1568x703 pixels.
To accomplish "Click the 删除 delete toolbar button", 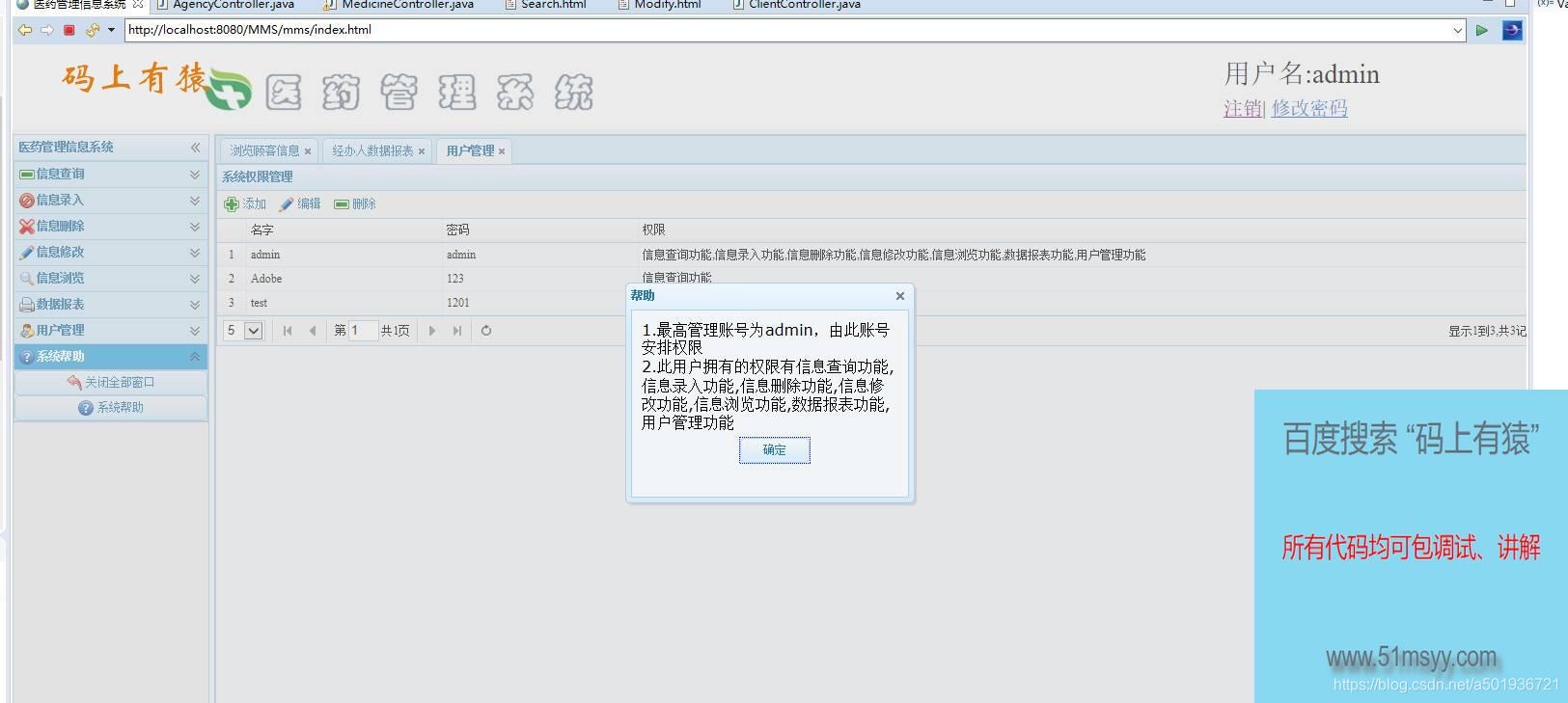I will pyautogui.click(x=355, y=204).
